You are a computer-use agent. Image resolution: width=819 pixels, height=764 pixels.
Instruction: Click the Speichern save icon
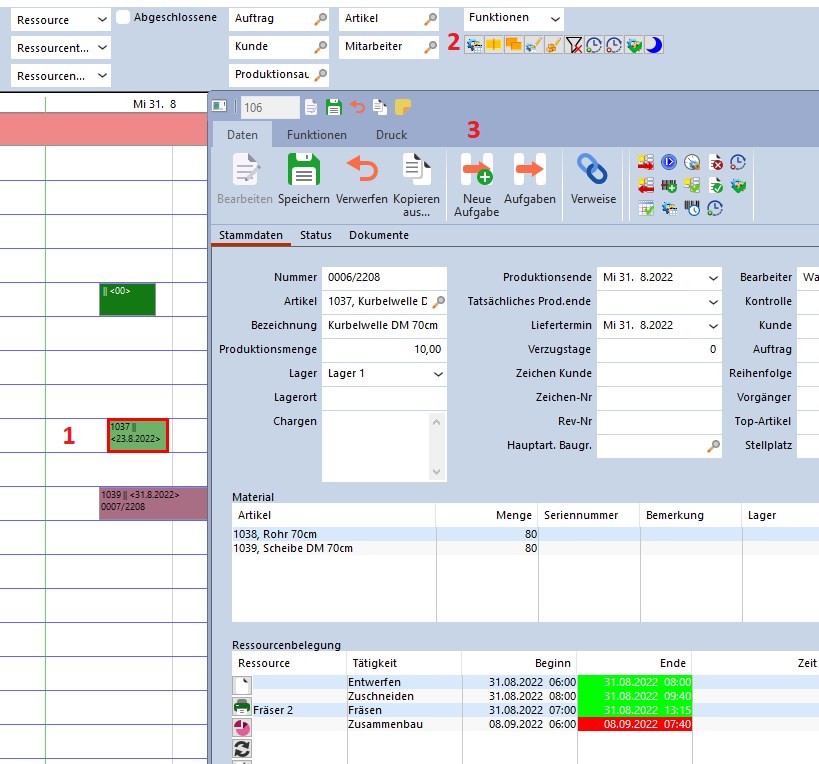click(304, 170)
